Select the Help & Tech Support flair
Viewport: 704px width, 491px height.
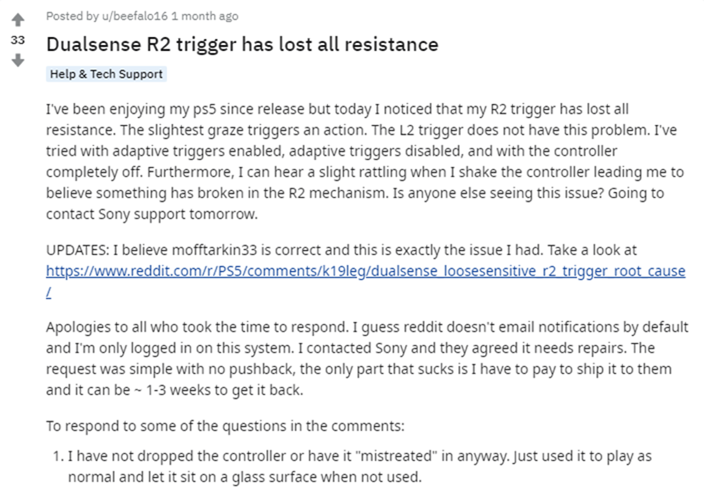point(107,74)
